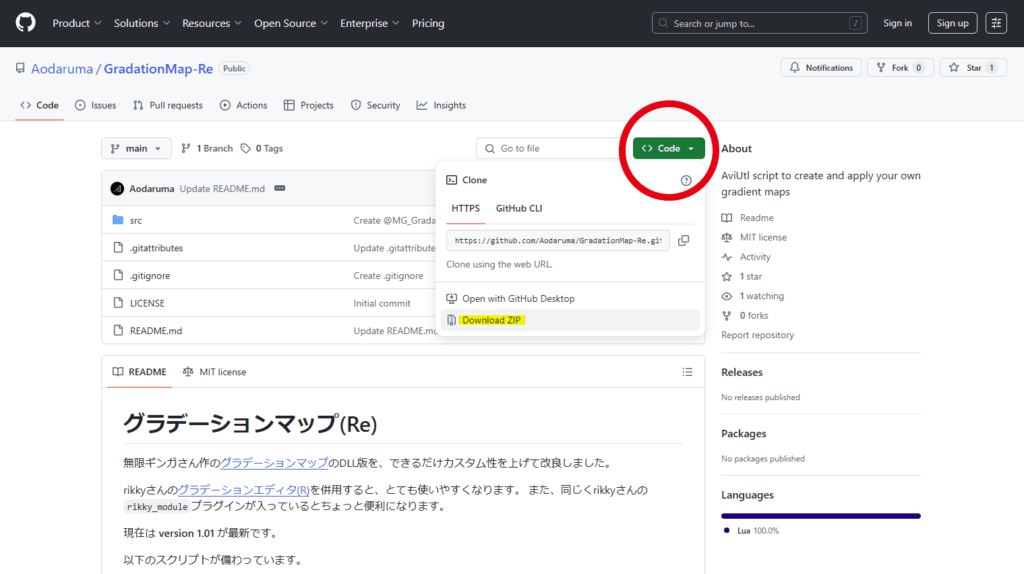Open the main branch selector dropdown
Image resolution: width=1024 pixels, height=574 pixels.
(x=136, y=148)
